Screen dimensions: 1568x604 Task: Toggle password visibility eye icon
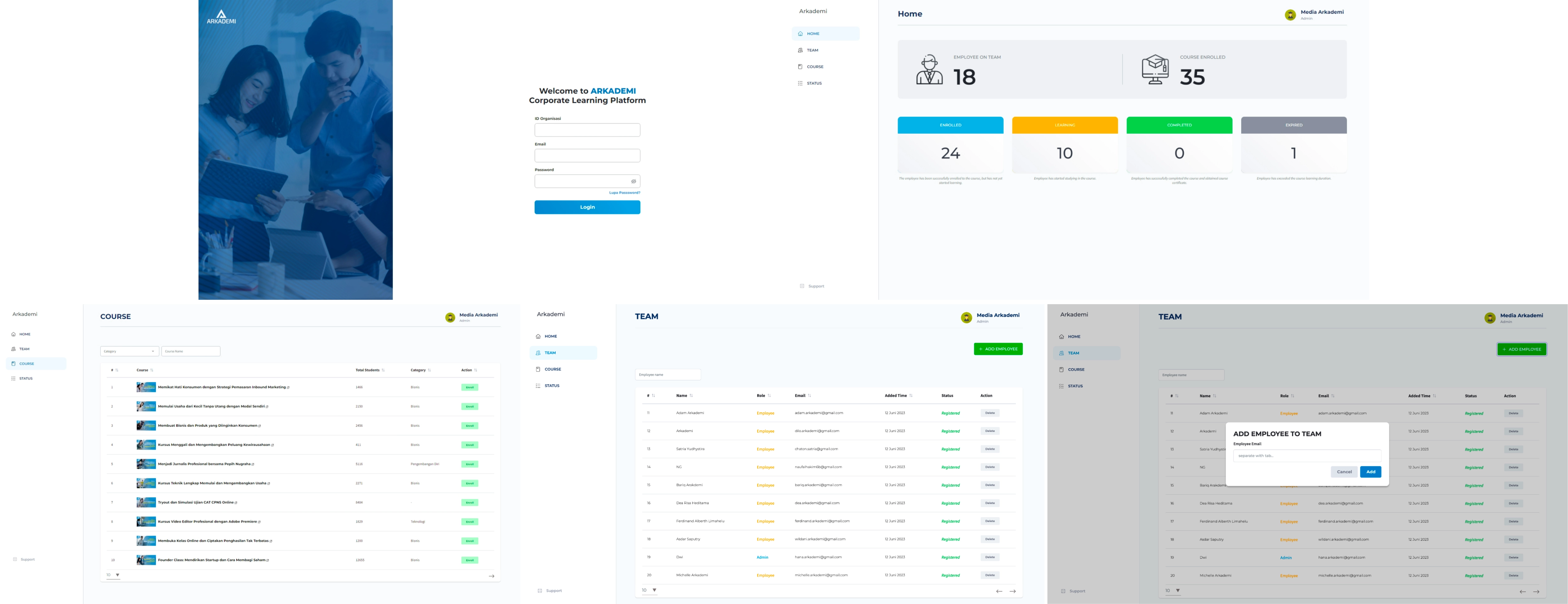633,181
